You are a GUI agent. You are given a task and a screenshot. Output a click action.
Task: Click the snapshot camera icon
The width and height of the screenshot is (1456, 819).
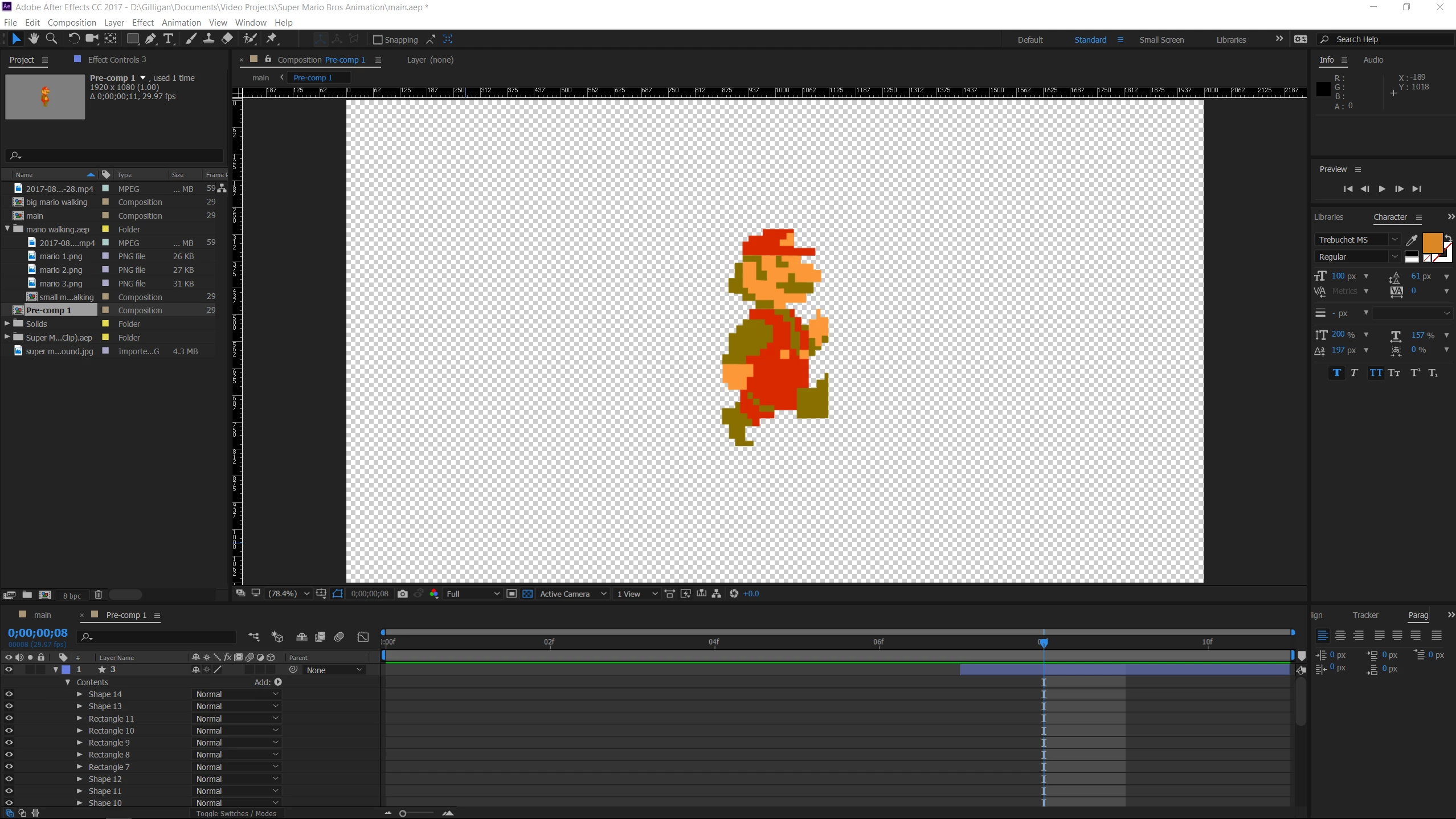[403, 593]
